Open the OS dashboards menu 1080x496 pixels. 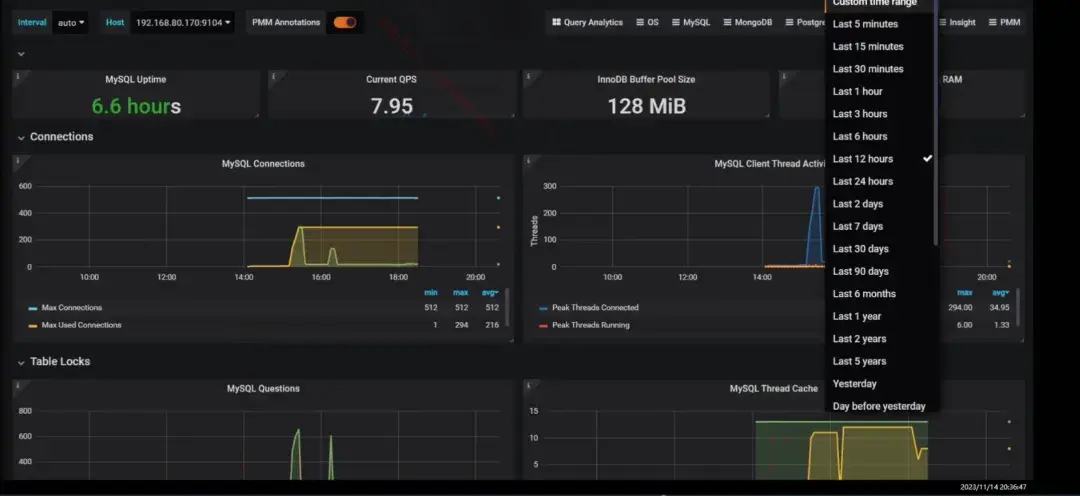pyautogui.click(x=647, y=22)
